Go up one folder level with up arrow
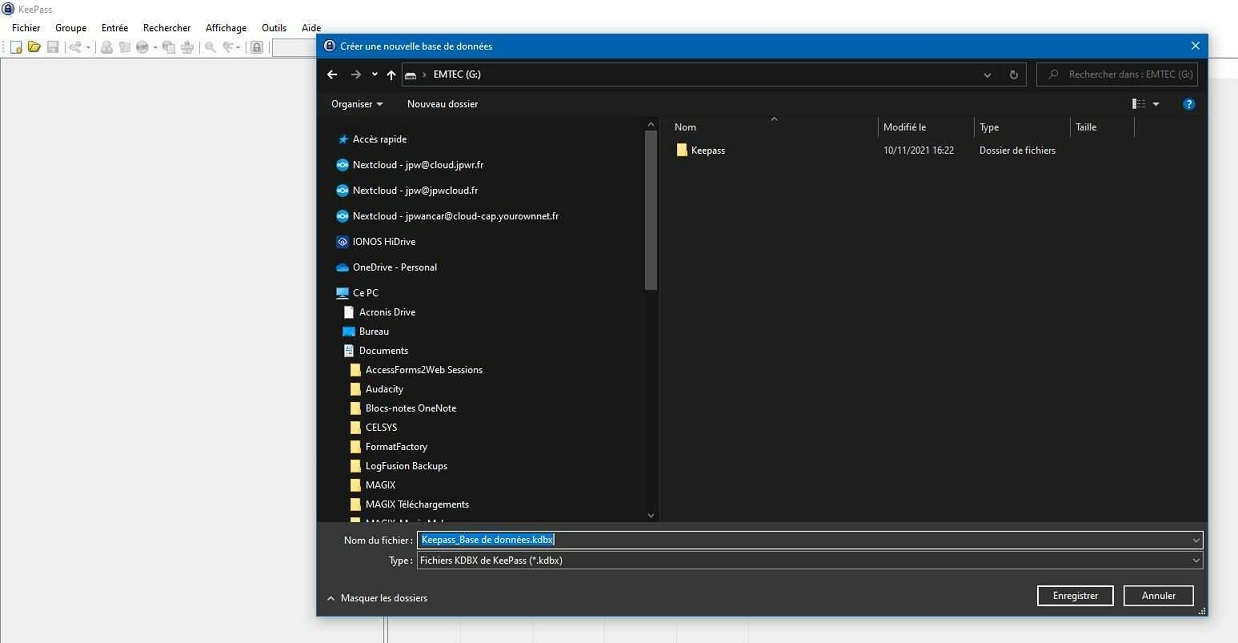This screenshot has width=1238, height=643. [x=391, y=74]
